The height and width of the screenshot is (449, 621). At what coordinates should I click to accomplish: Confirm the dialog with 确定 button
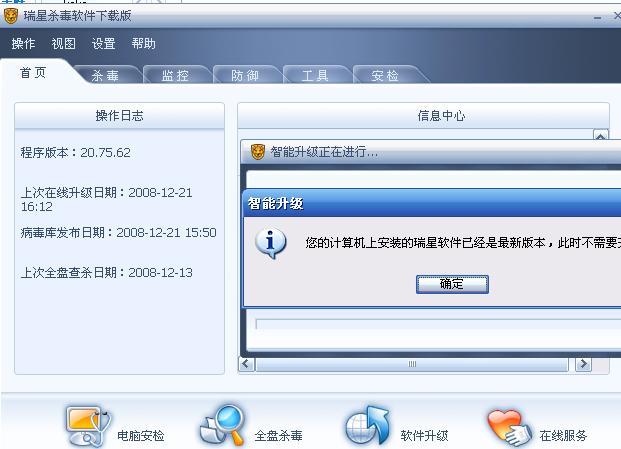(x=452, y=284)
